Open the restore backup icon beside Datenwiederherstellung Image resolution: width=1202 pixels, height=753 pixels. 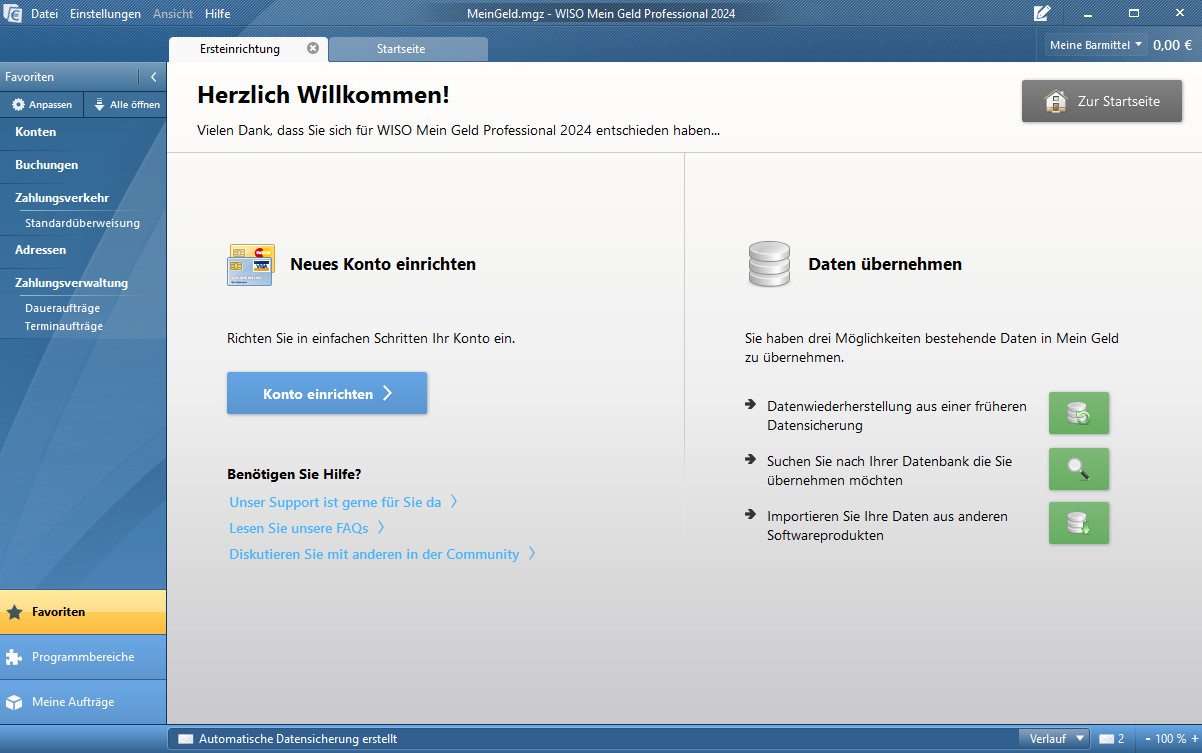pyautogui.click(x=1078, y=413)
